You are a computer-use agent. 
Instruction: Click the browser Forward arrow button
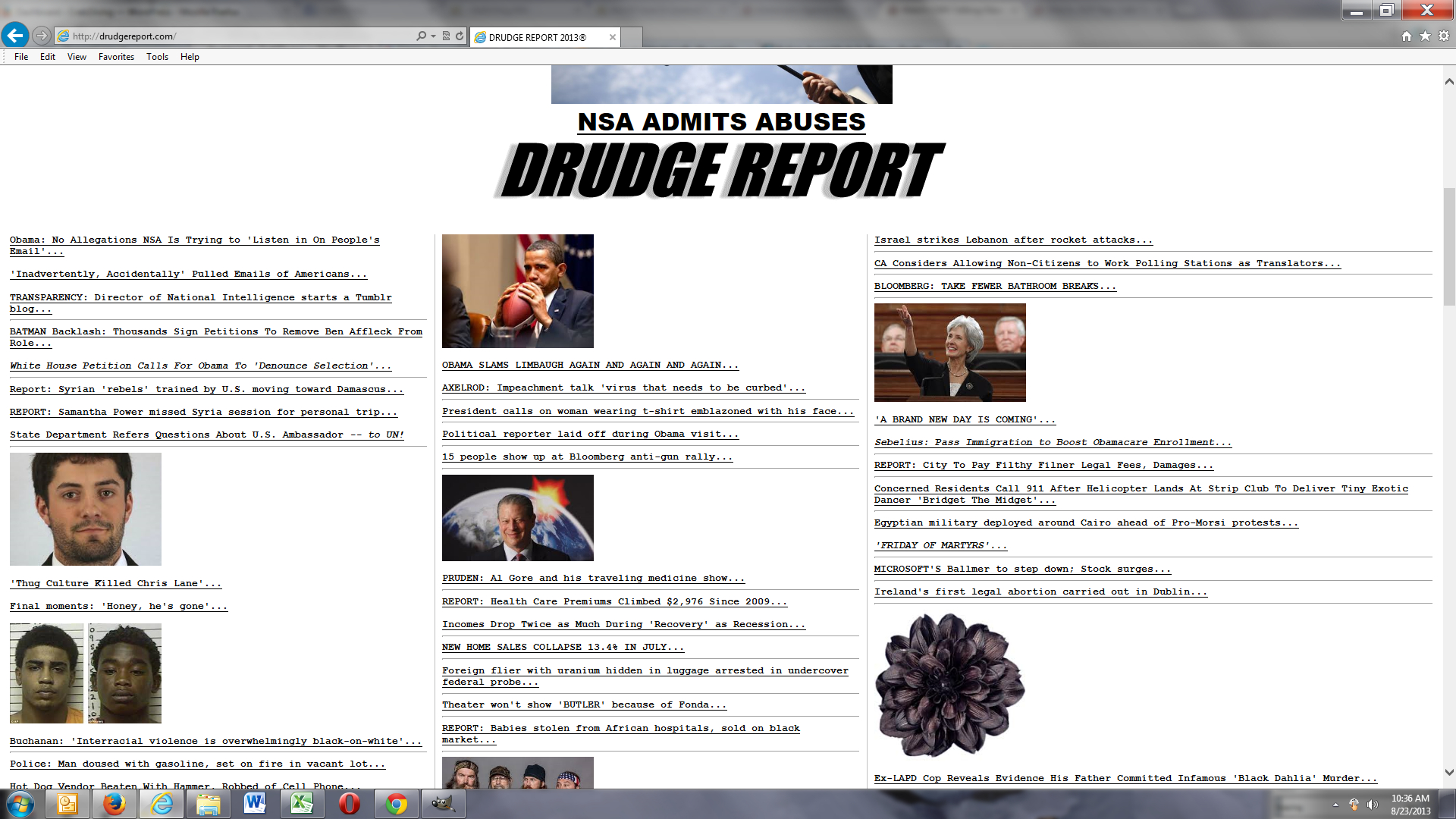click(x=42, y=36)
